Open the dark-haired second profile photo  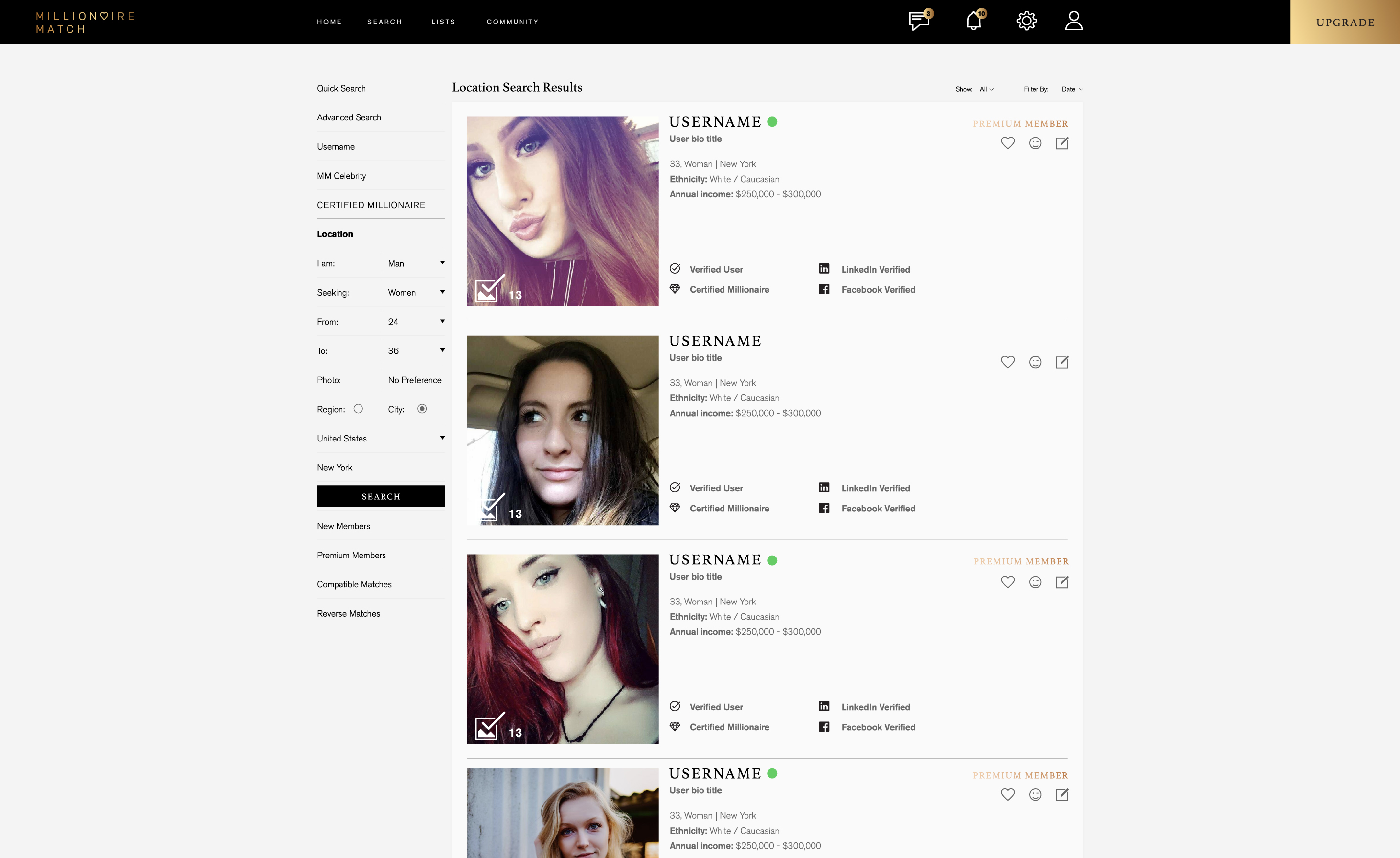[563, 430]
